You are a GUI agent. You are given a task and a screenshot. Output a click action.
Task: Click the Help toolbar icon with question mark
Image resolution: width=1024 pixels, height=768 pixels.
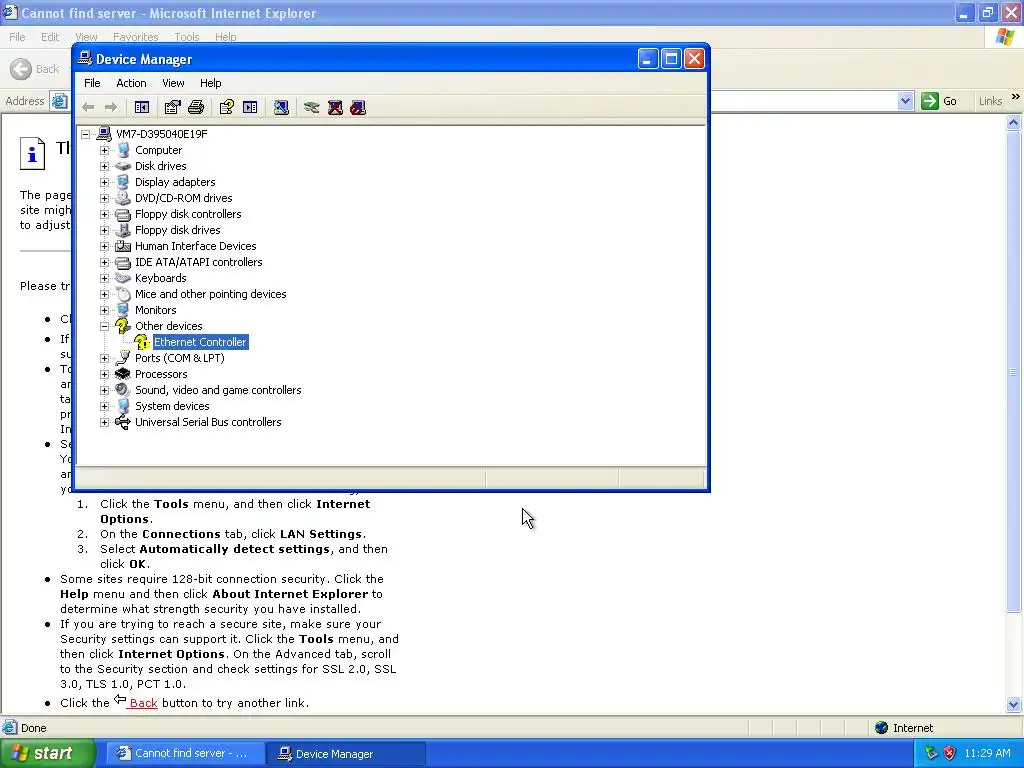(227, 107)
